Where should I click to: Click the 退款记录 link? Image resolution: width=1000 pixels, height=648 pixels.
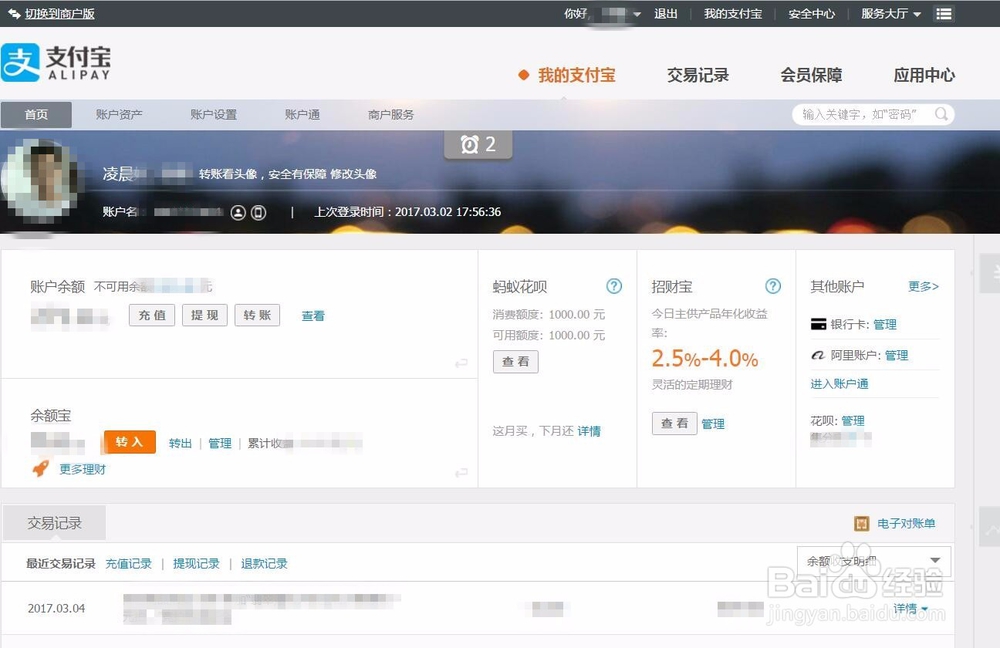[x=264, y=564]
